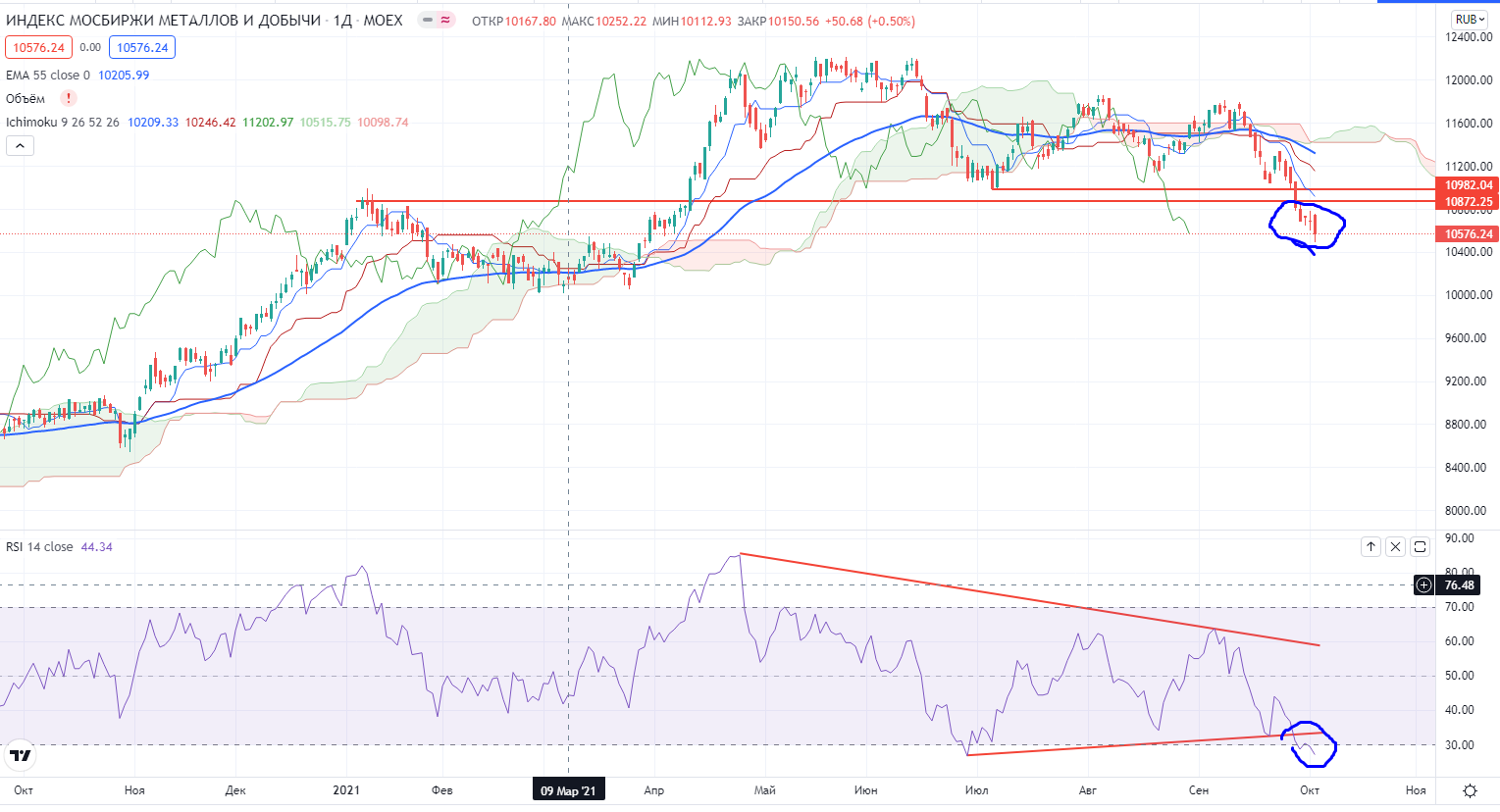The image size is (1500, 812).
Task: Click the 40.00 RSI axis label
Action: (x=1460, y=710)
